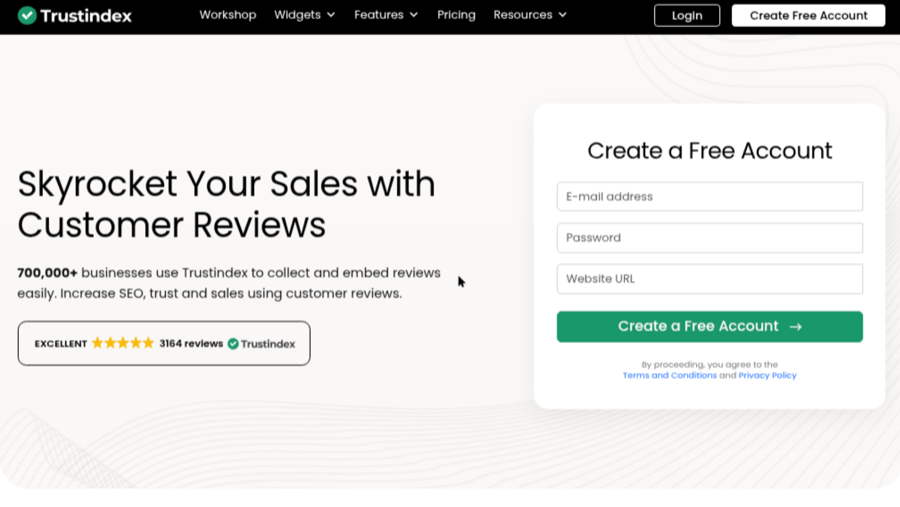Expand the Features dropdown menu
The height and width of the screenshot is (507, 900).
tap(386, 15)
